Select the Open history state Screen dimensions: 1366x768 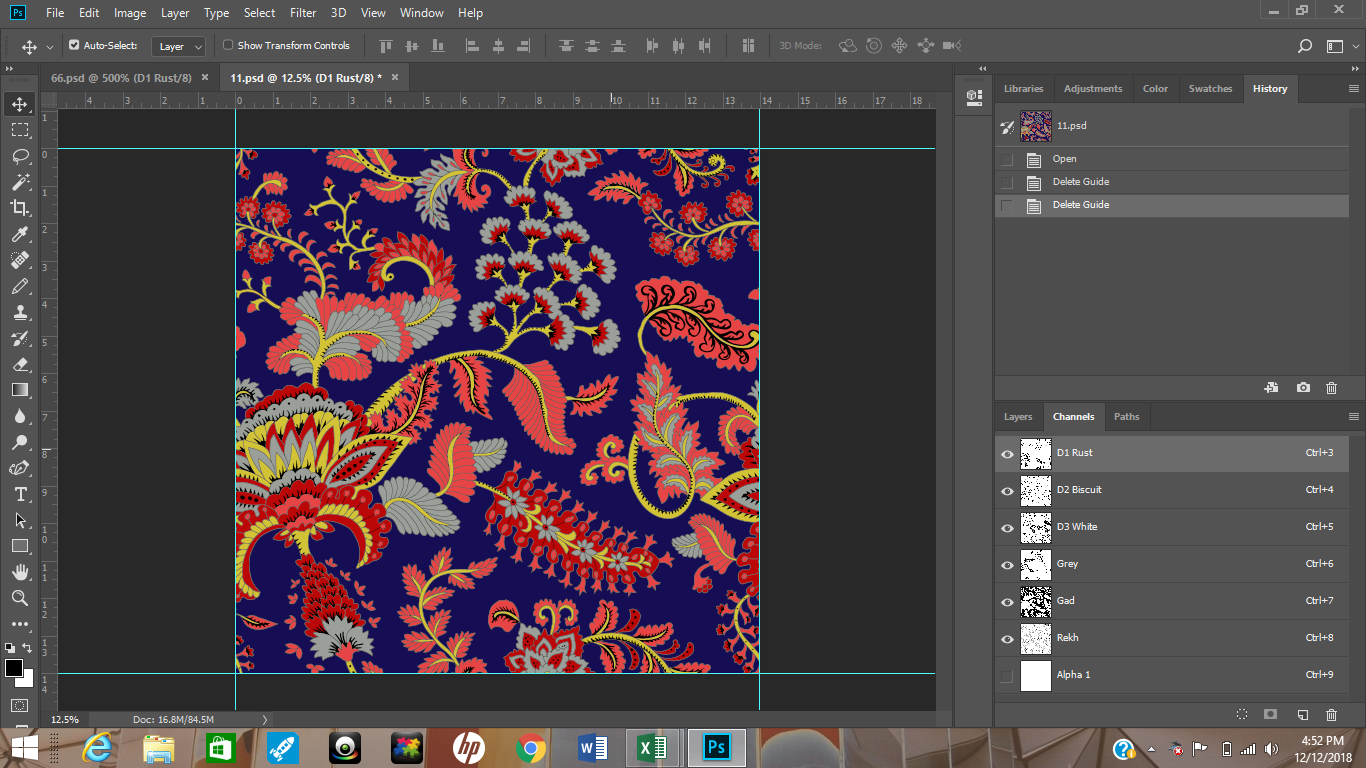1064,159
